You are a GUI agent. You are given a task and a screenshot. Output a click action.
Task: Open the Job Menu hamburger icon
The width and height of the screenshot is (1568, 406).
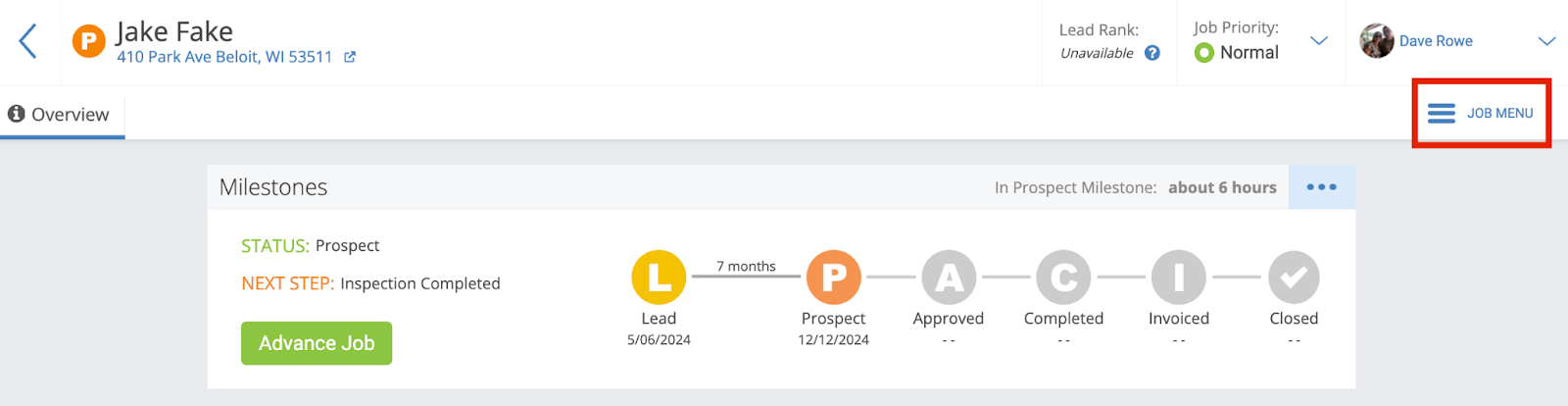pos(1442,114)
